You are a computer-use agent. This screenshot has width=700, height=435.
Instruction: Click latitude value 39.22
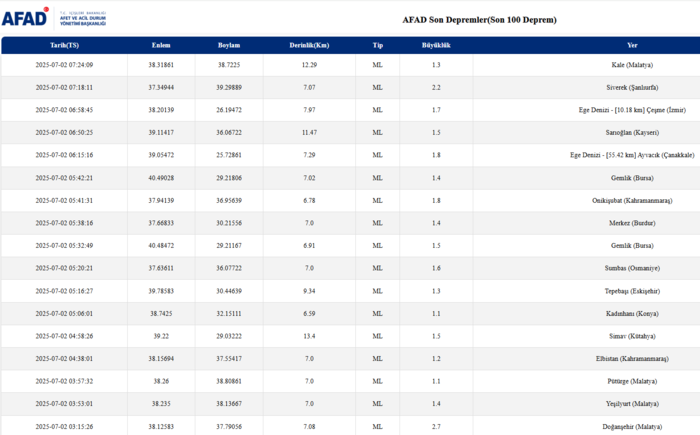click(x=161, y=336)
